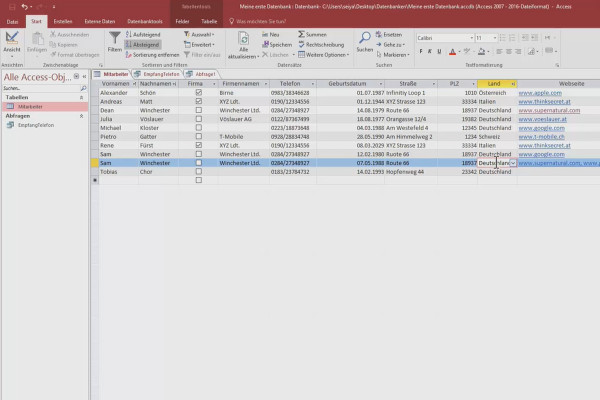
Task: Toggle bold formatting (F)
Action: [421, 51]
